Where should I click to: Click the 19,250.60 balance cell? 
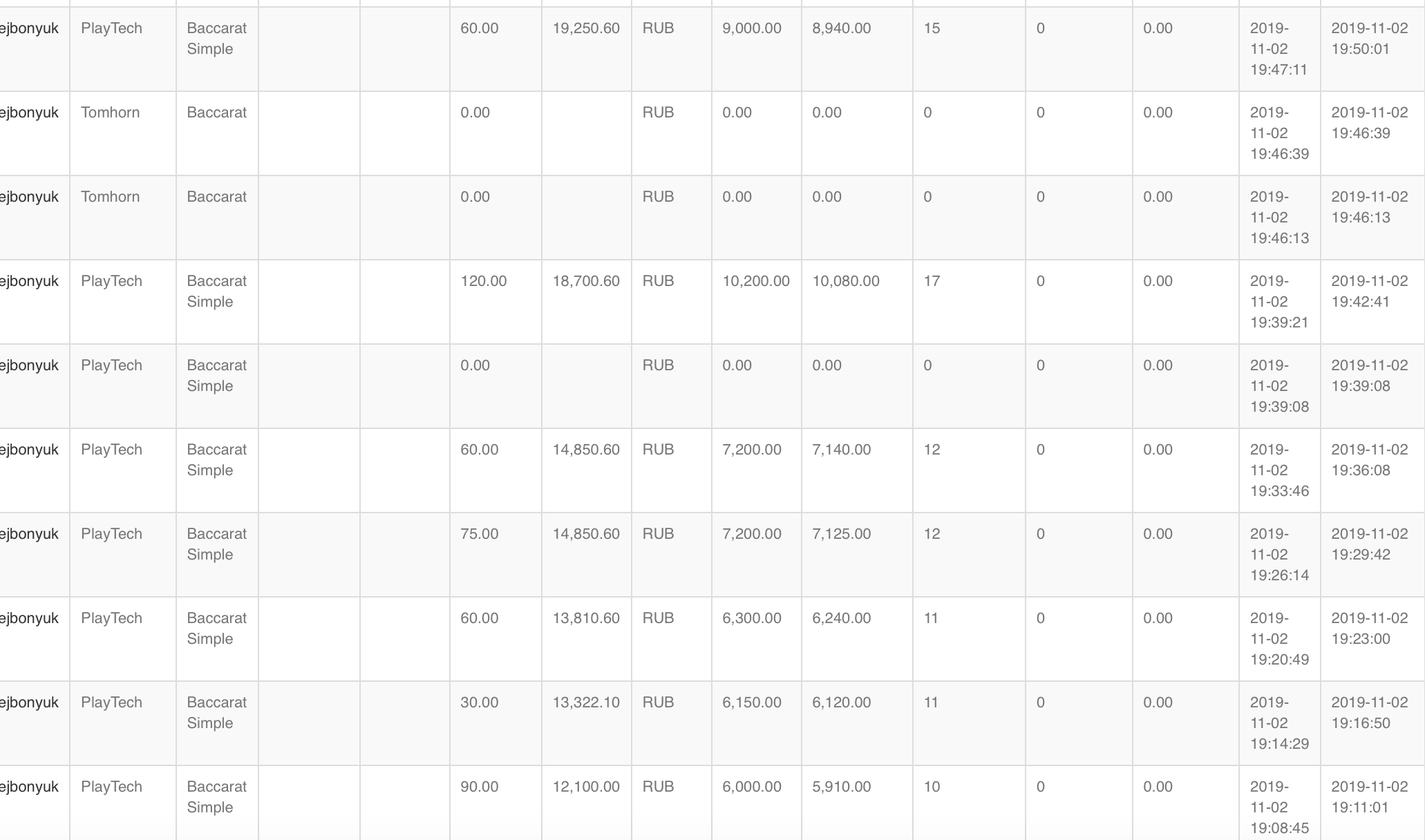[586, 28]
